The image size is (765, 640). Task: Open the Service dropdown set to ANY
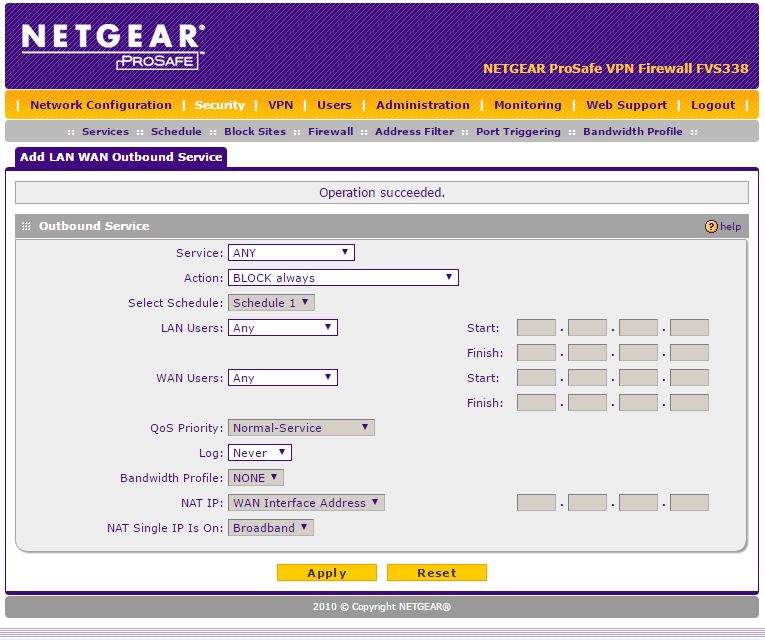pyautogui.click(x=291, y=253)
